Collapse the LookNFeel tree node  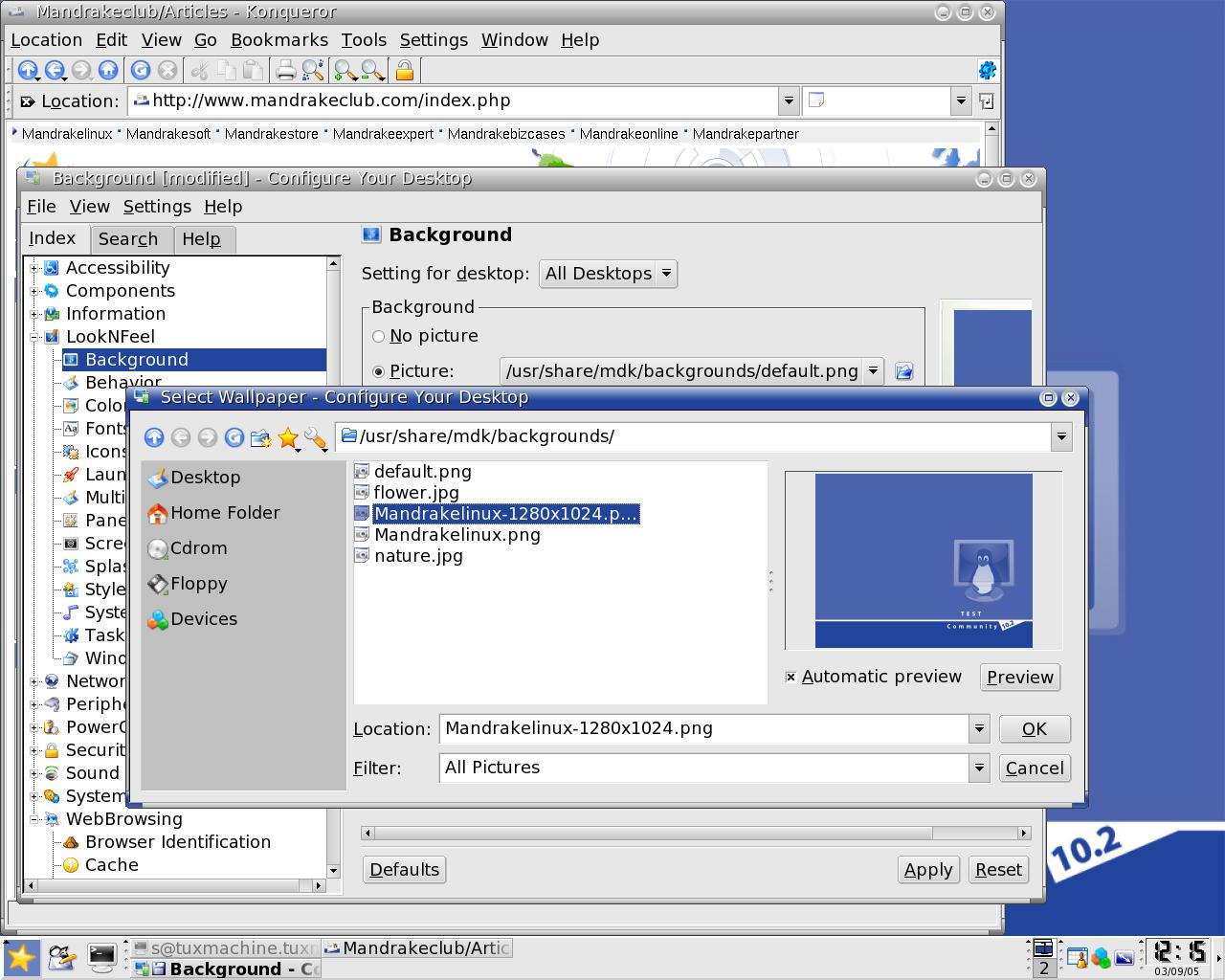coord(35,337)
